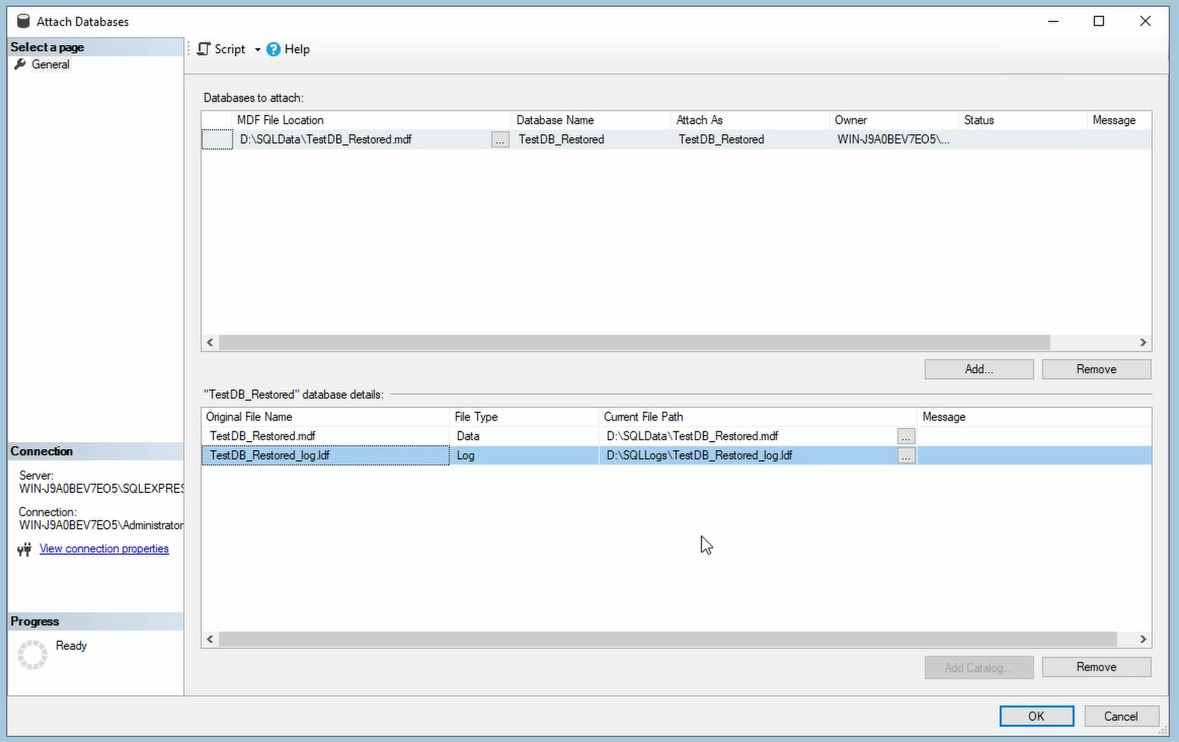
Task: Click the Cancel button
Action: pos(1120,716)
